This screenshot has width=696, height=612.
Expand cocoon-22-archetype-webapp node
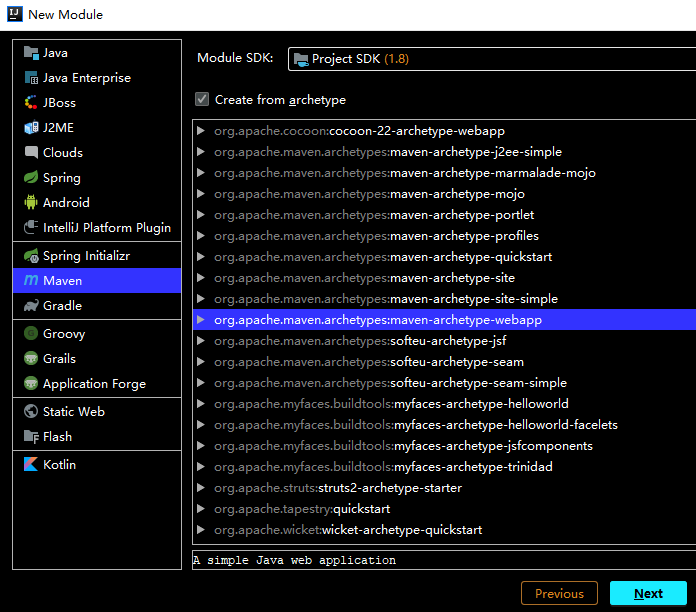pos(201,130)
